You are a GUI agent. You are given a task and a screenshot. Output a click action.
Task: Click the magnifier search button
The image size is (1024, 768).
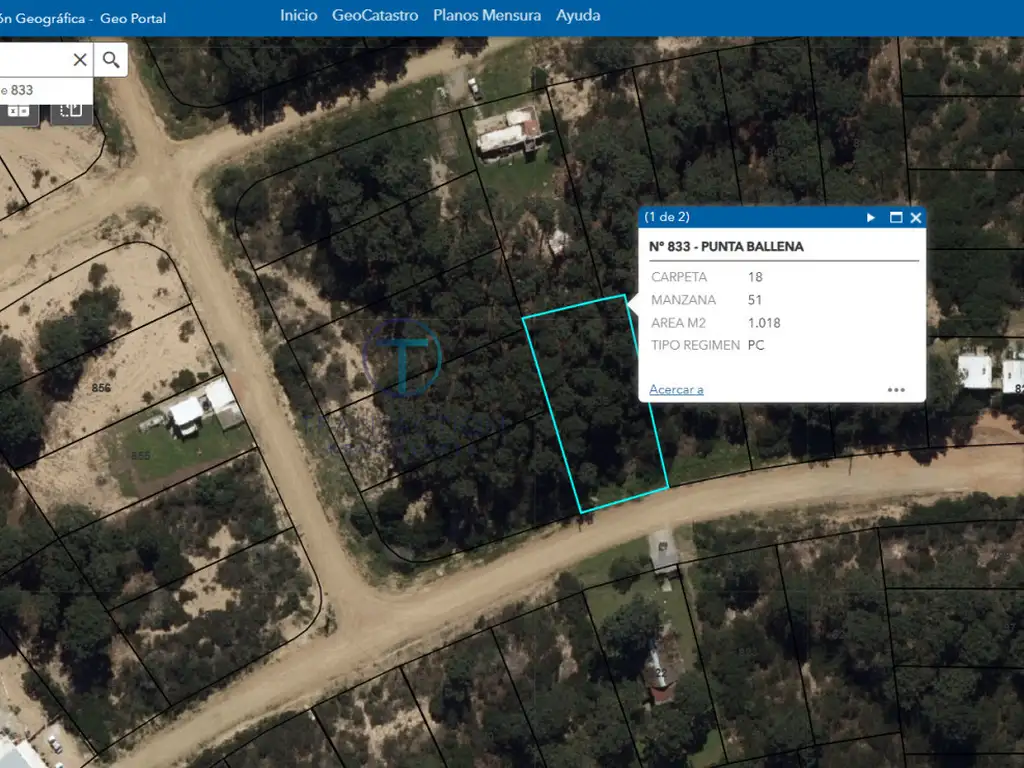point(111,60)
